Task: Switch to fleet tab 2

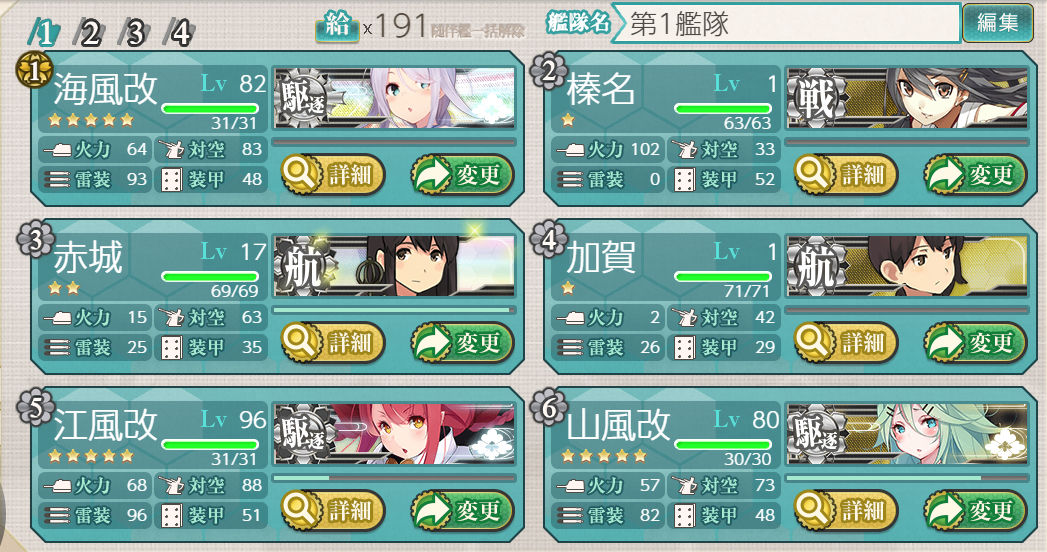Action: point(87,31)
